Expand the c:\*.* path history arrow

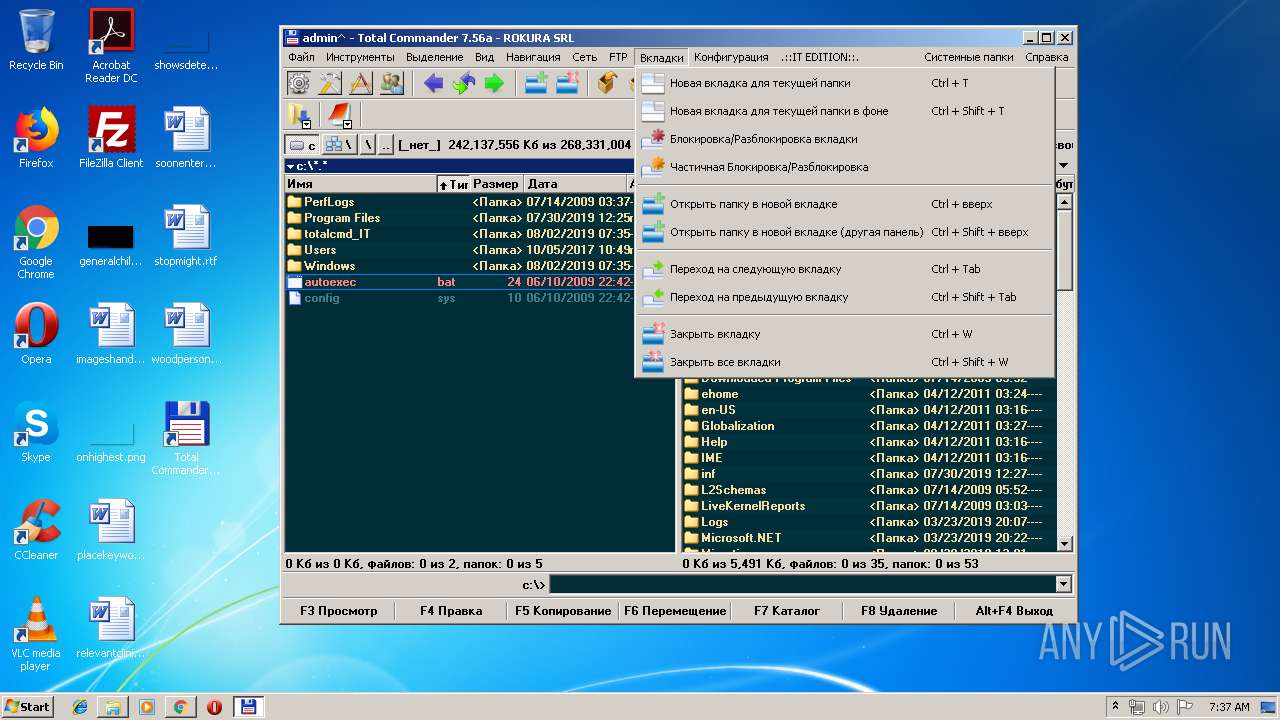coord(291,166)
